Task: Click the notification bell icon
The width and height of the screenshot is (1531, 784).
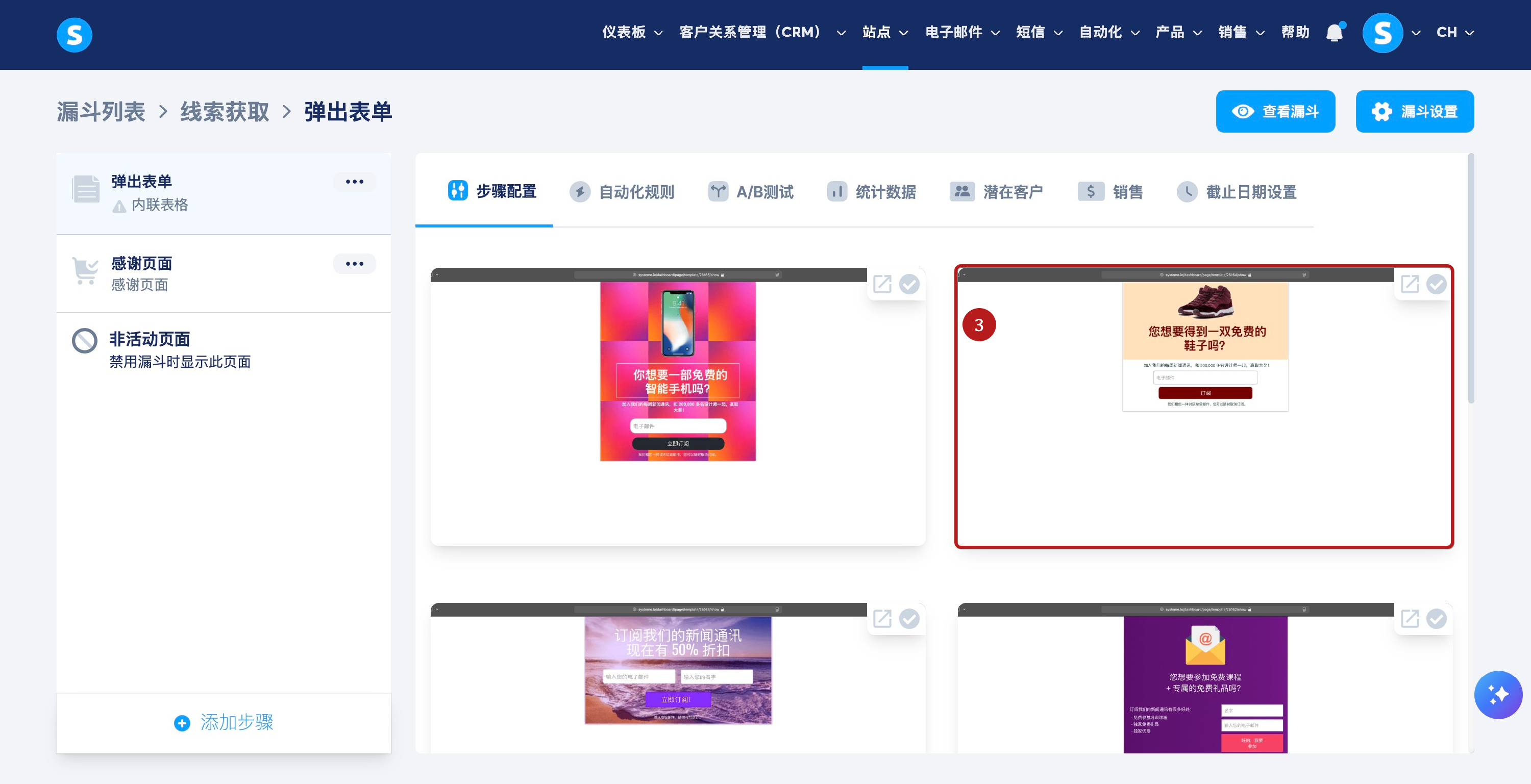Action: coord(1335,32)
